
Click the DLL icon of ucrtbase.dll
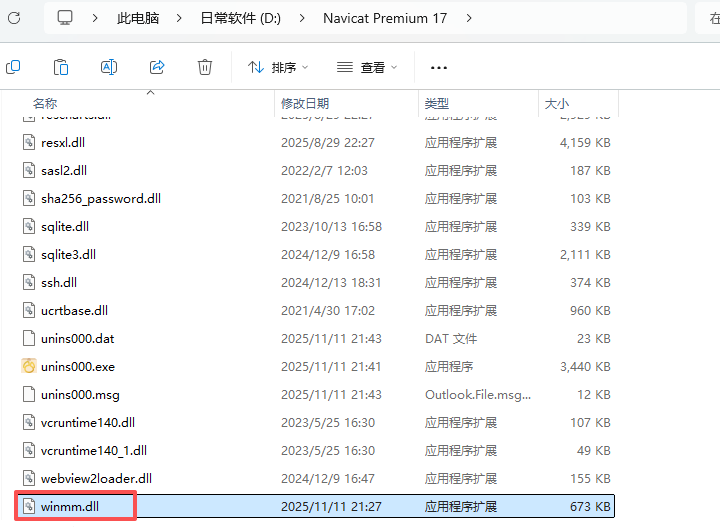29,310
